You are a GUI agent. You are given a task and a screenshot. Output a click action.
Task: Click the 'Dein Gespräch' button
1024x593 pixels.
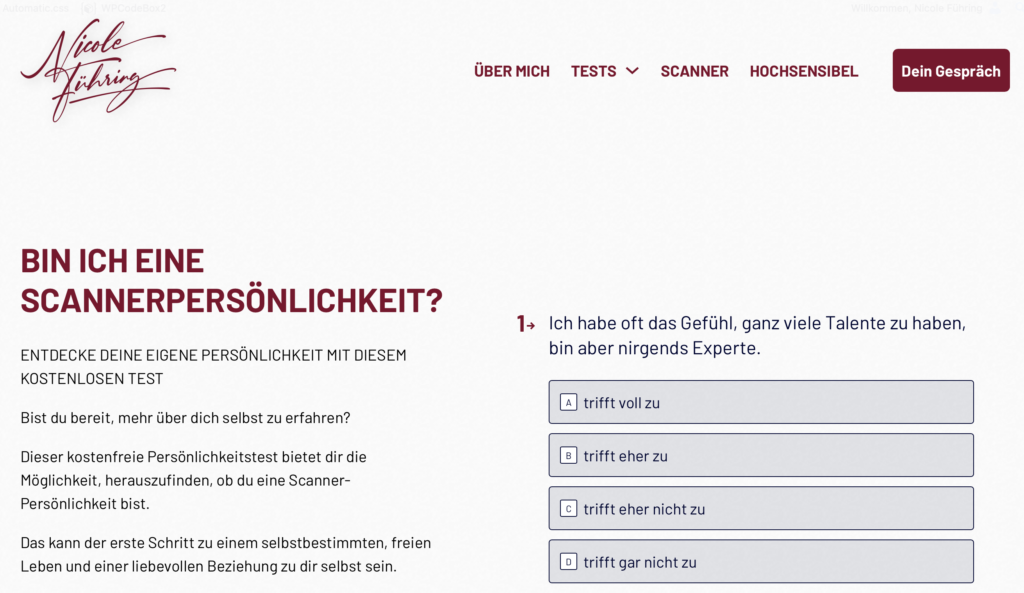coord(950,70)
